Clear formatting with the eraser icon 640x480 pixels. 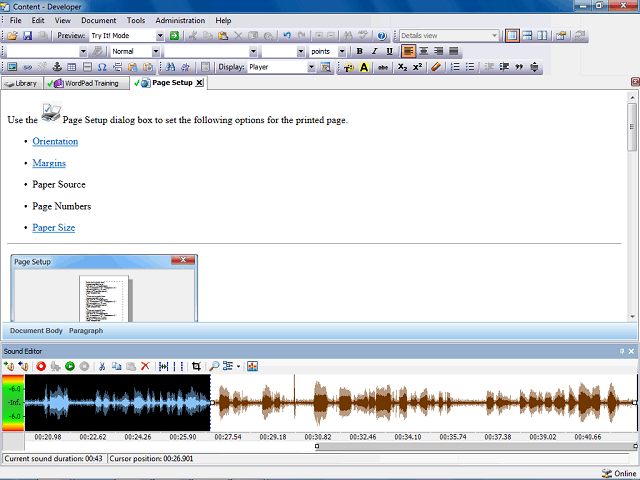[436, 67]
